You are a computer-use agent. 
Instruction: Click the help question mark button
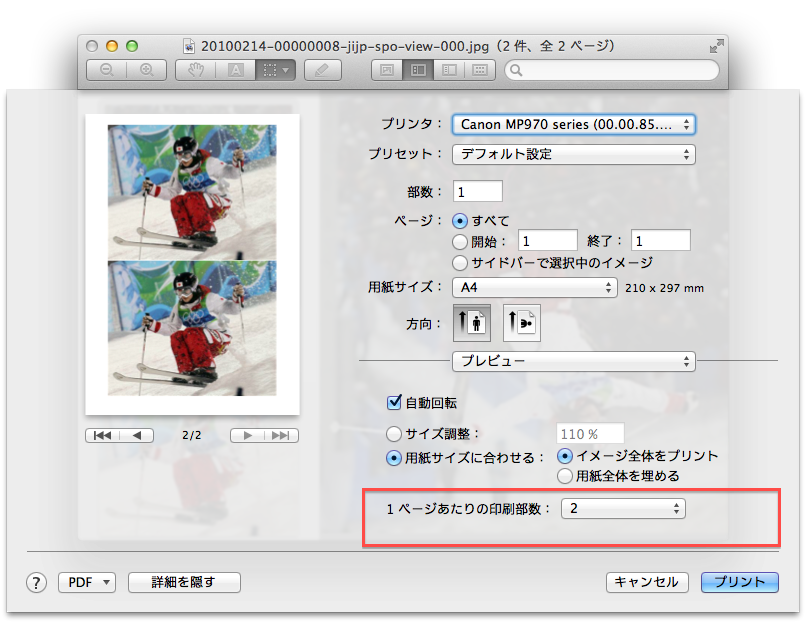37,583
